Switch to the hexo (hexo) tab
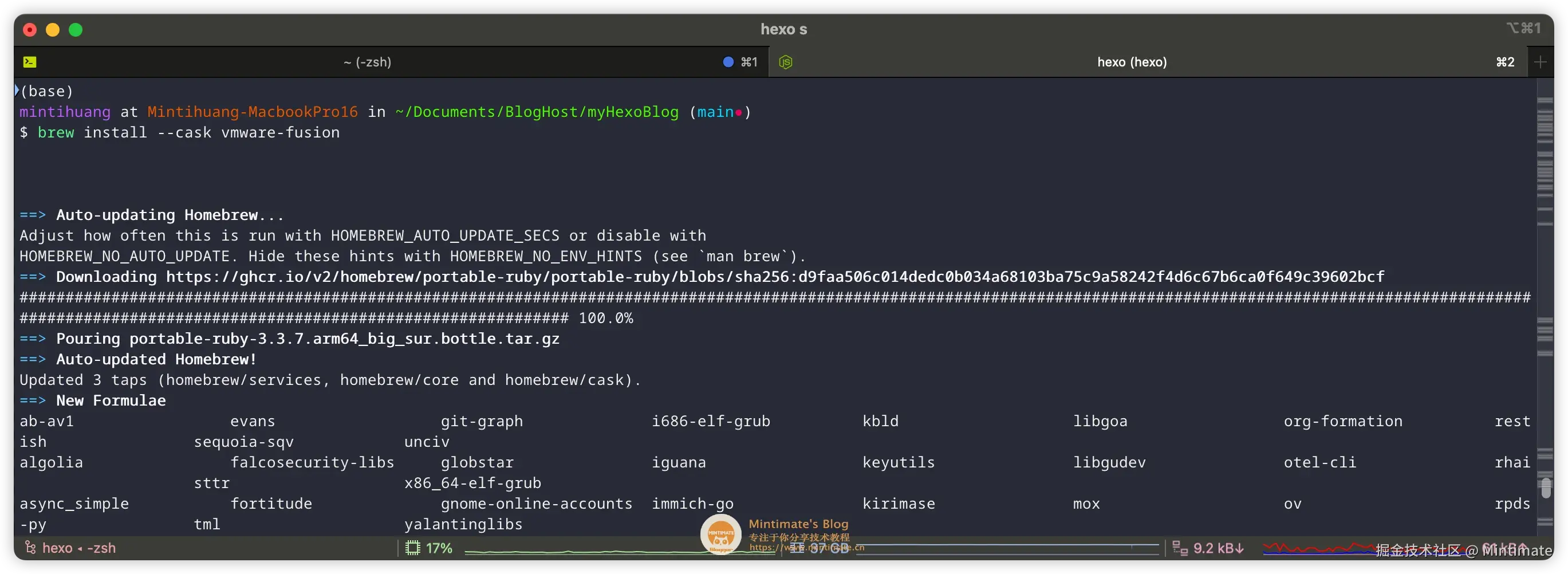Screen dimensions: 1568x574 click(1132, 61)
